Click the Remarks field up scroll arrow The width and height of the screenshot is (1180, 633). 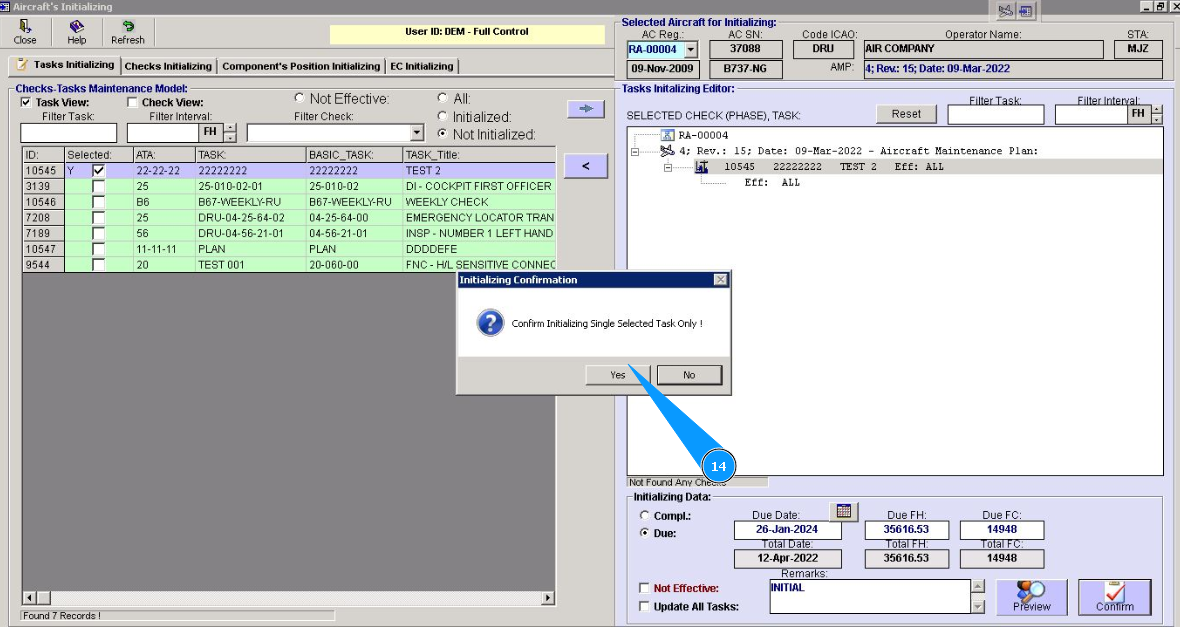[978, 586]
